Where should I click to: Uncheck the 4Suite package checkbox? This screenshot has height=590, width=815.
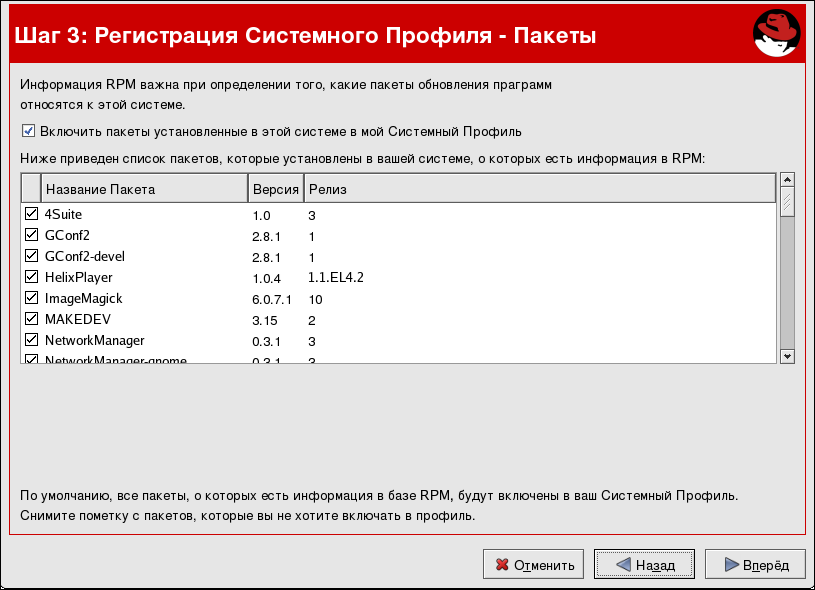tap(31, 214)
